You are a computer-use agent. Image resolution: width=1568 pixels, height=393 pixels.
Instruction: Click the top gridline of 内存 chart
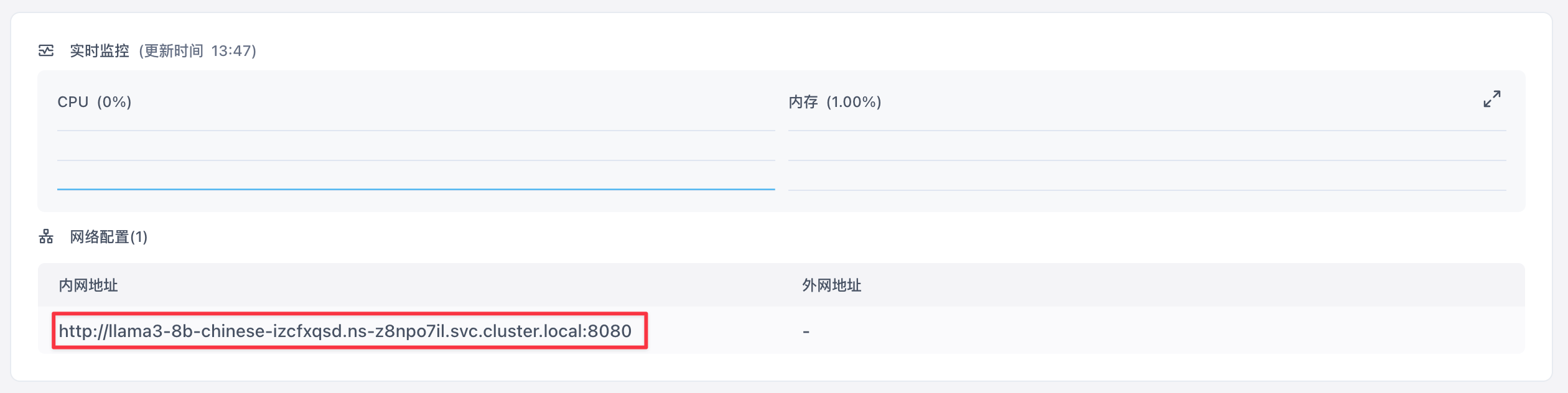pyautogui.click(x=1146, y=131)
